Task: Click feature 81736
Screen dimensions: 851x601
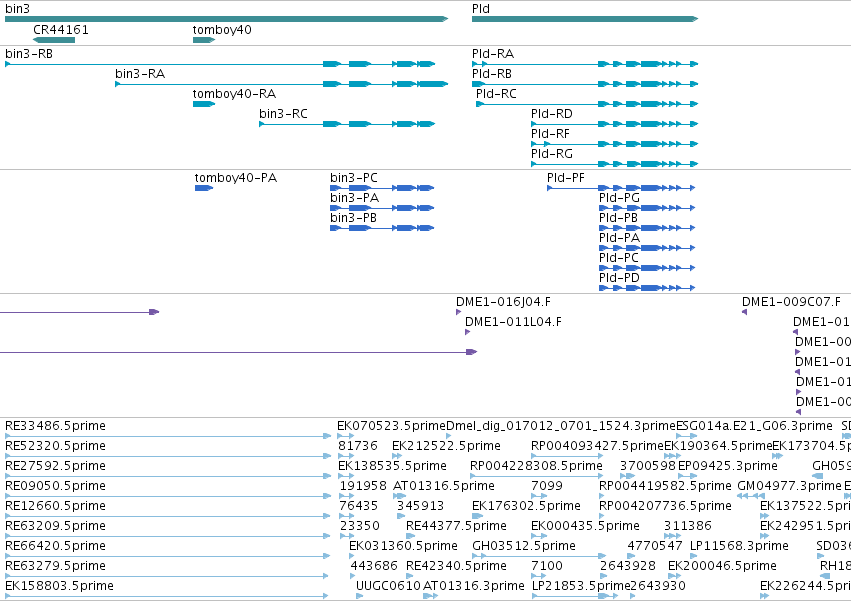Action: (x=345, y=456)
